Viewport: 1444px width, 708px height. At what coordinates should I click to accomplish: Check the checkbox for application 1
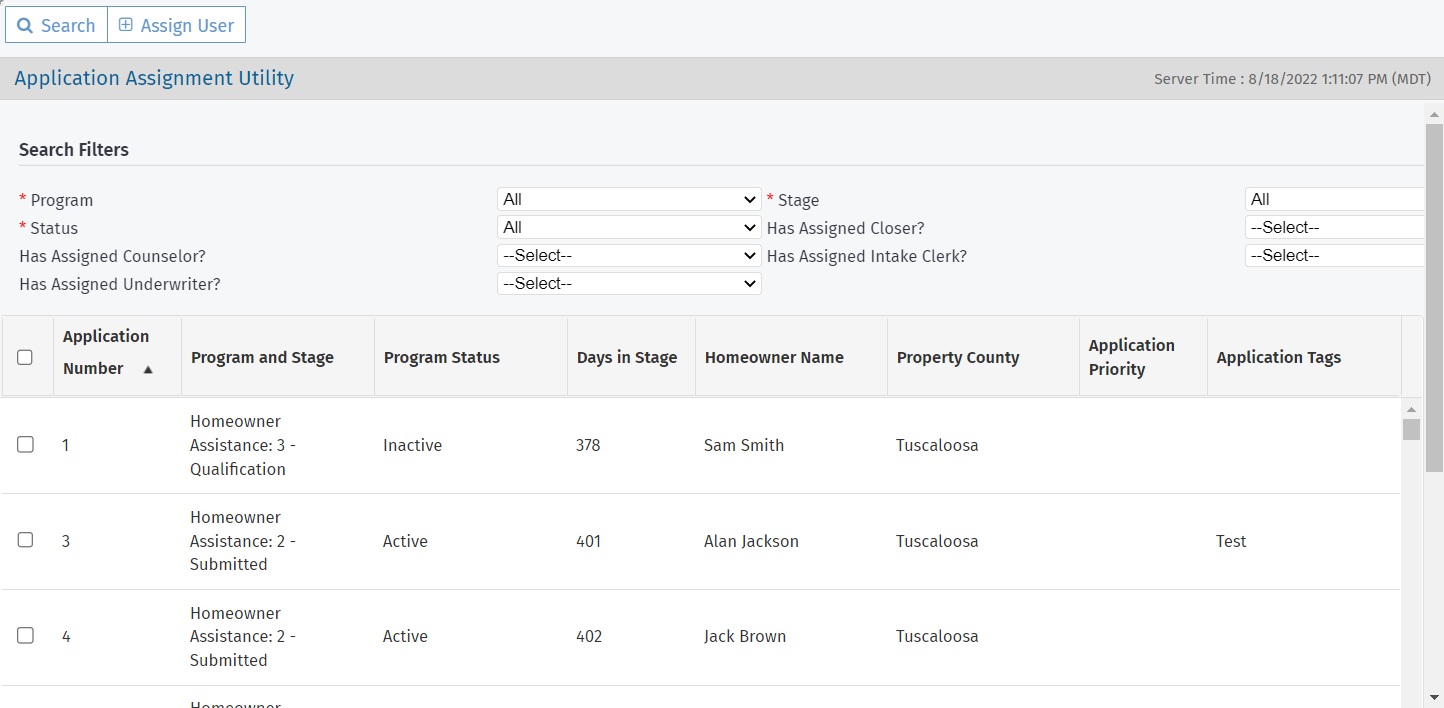[25, 444]
